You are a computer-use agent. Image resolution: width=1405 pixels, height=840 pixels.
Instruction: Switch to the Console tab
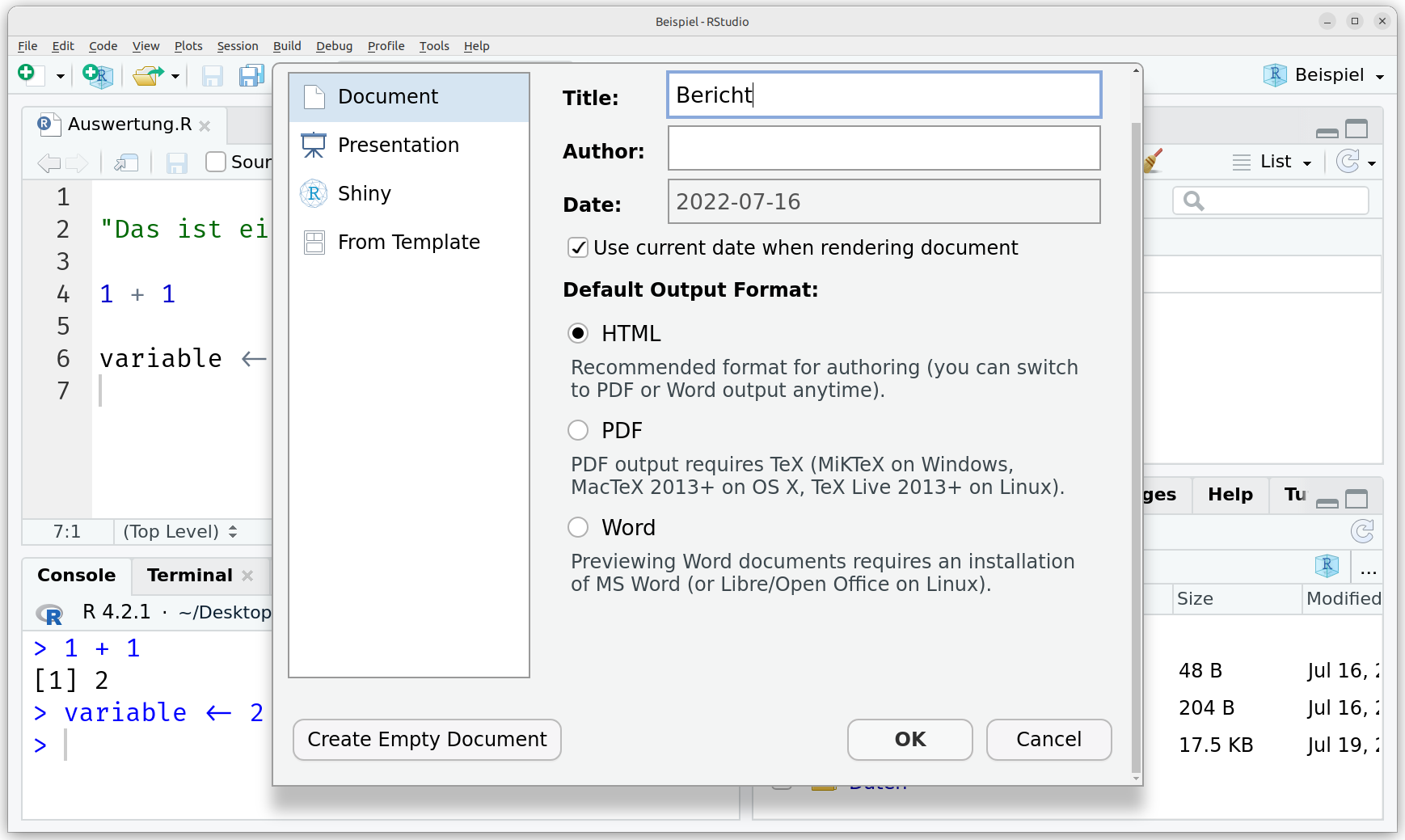coord(76,575)
